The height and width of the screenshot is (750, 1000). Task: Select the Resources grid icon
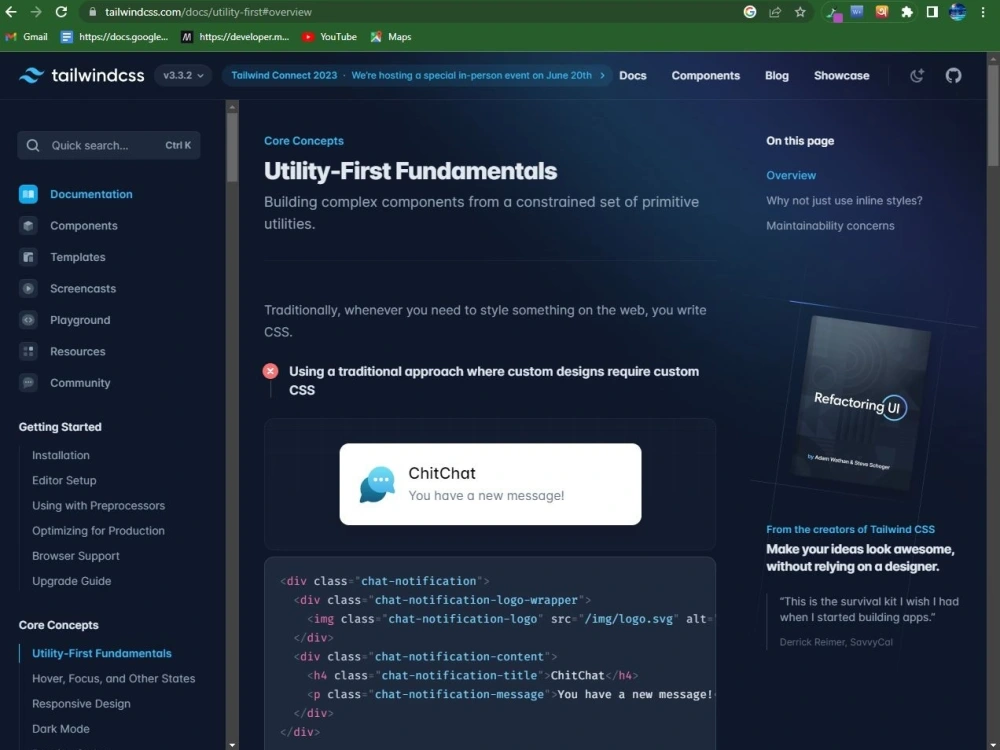[30, 351]
